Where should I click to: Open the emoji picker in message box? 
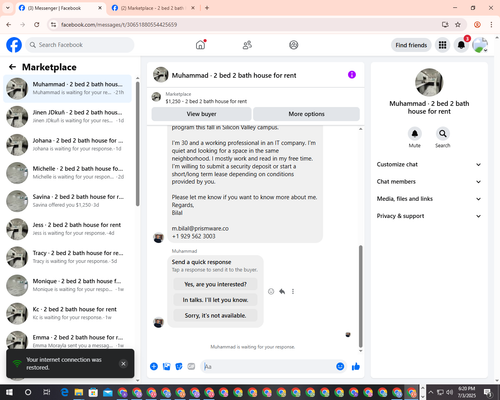point(340,367)
